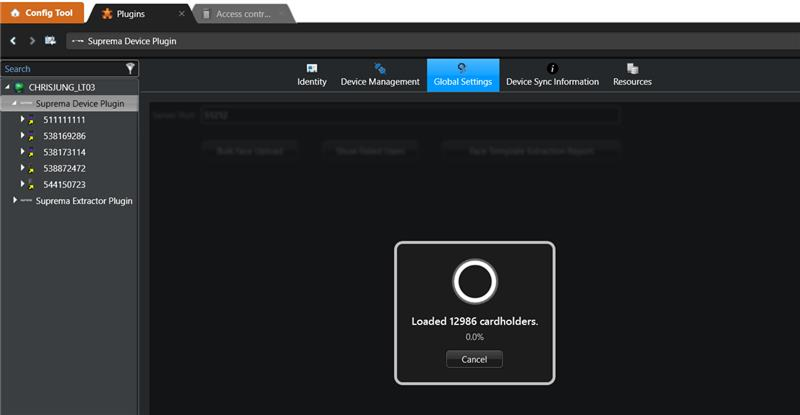Open the Device Management tab
The height and width of the screenshot is (415, 800).
(x=380, y=75)
